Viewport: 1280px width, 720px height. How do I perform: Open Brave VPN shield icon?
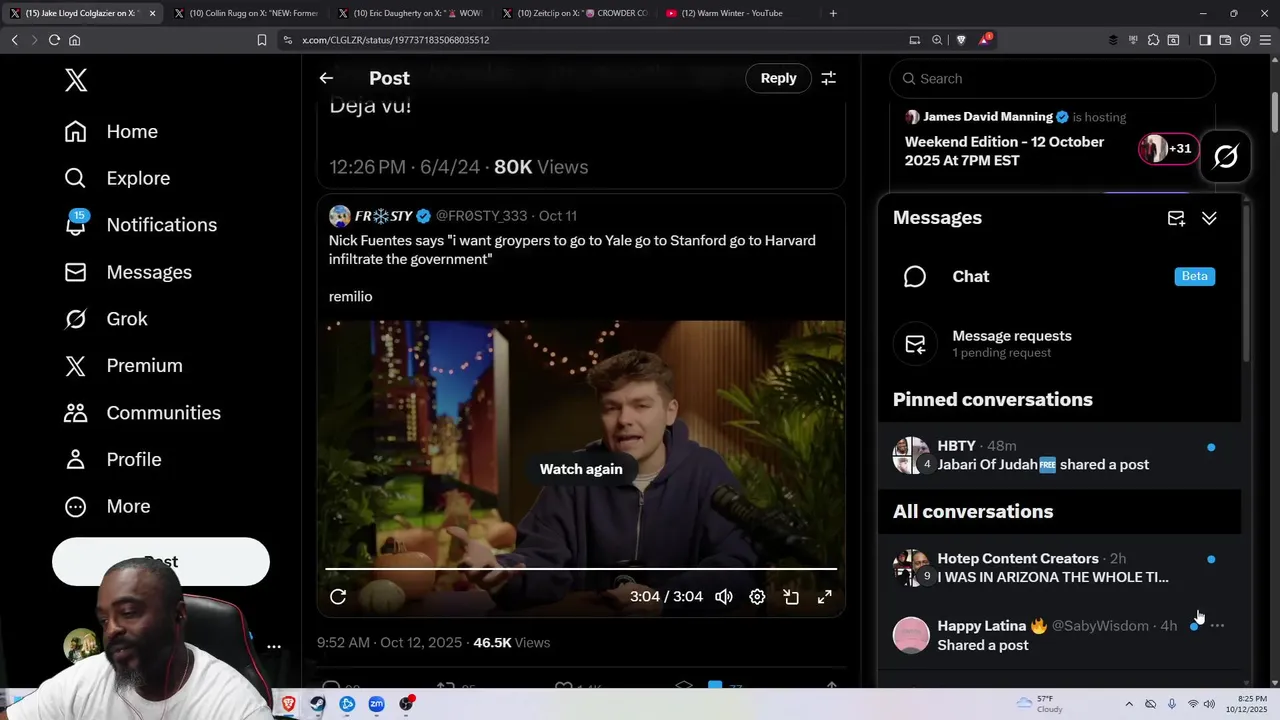coord(1245,40)
